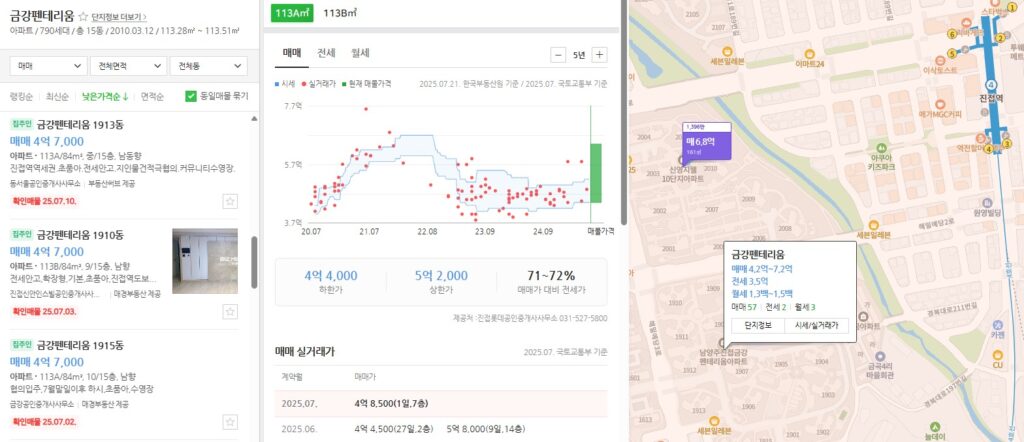
Task: Open the 전체면적 area dropdown
Action: [x=129, y=66]
